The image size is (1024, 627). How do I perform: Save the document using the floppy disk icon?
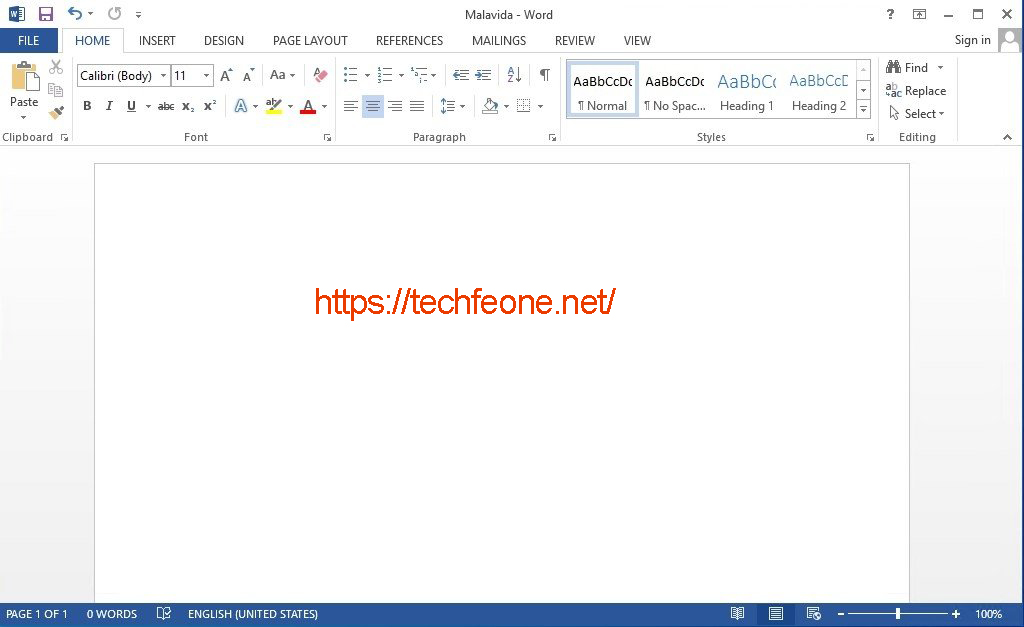point(46,14)
